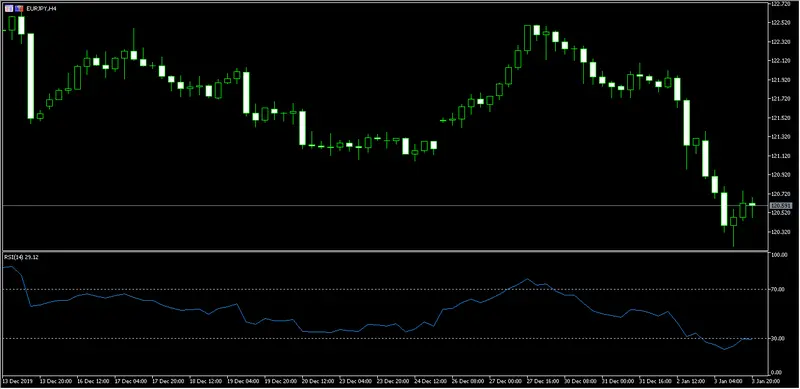800x389 pixels.
Task: Select the current price tag 120.591
Action: click(x=780, y=205)
